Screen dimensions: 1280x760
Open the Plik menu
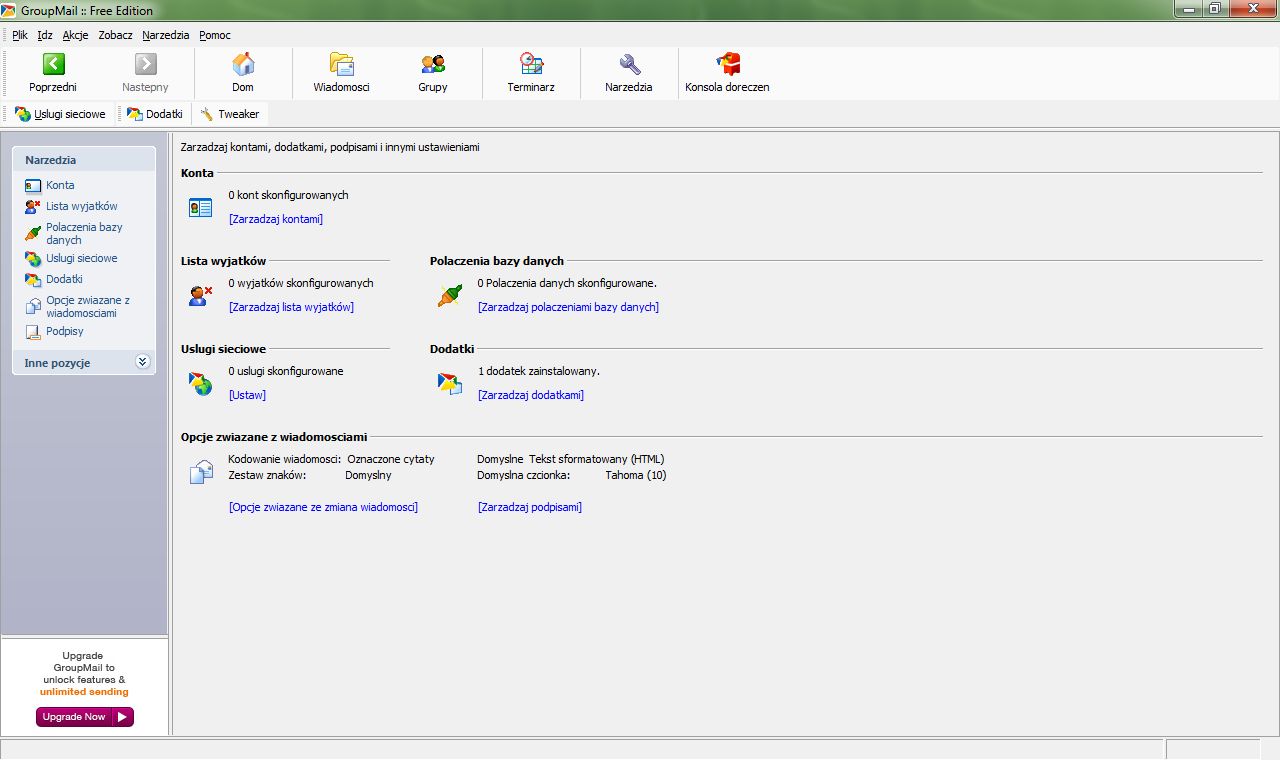coord(20,35)
